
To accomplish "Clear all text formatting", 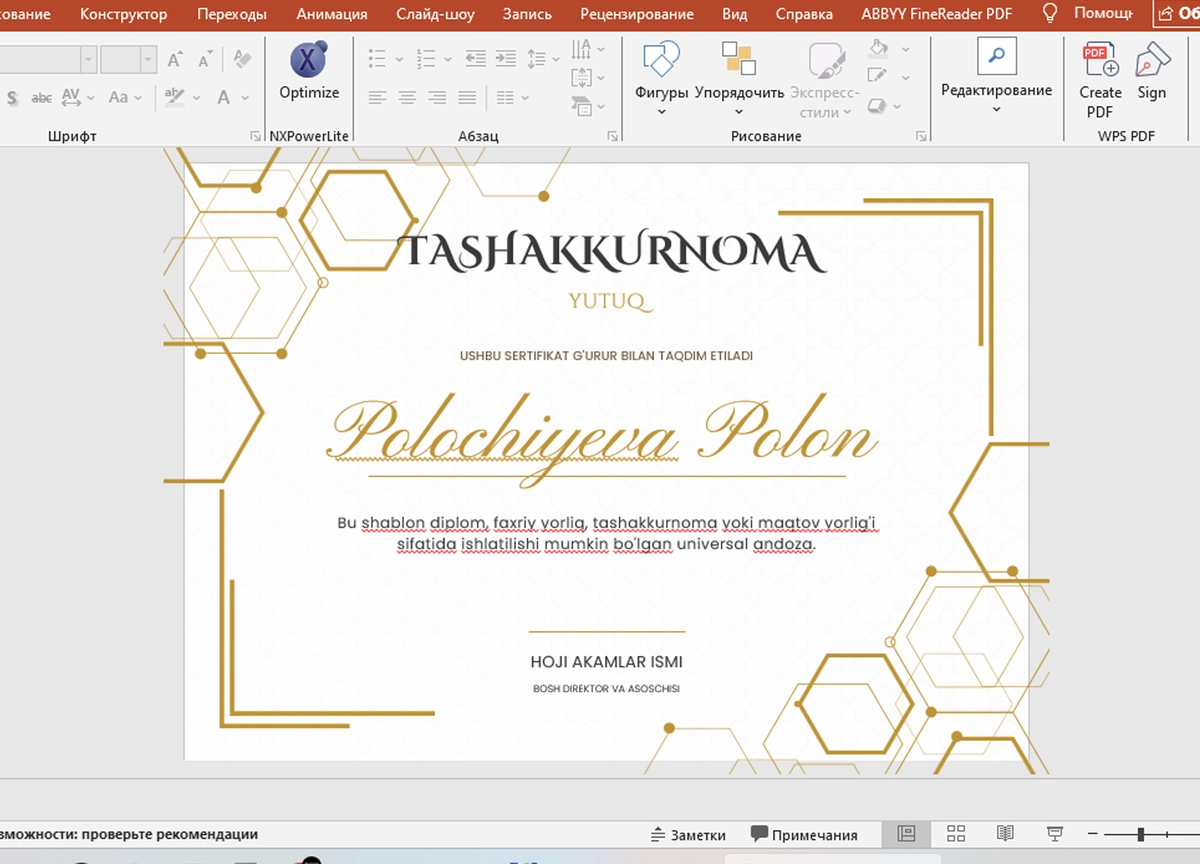I will (x=242, y=60).
